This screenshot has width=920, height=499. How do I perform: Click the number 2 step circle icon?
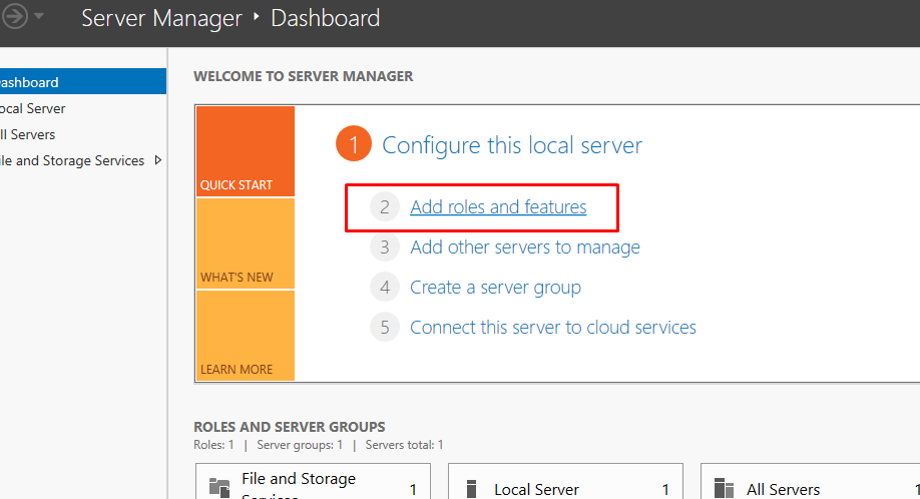pos(384,207)
